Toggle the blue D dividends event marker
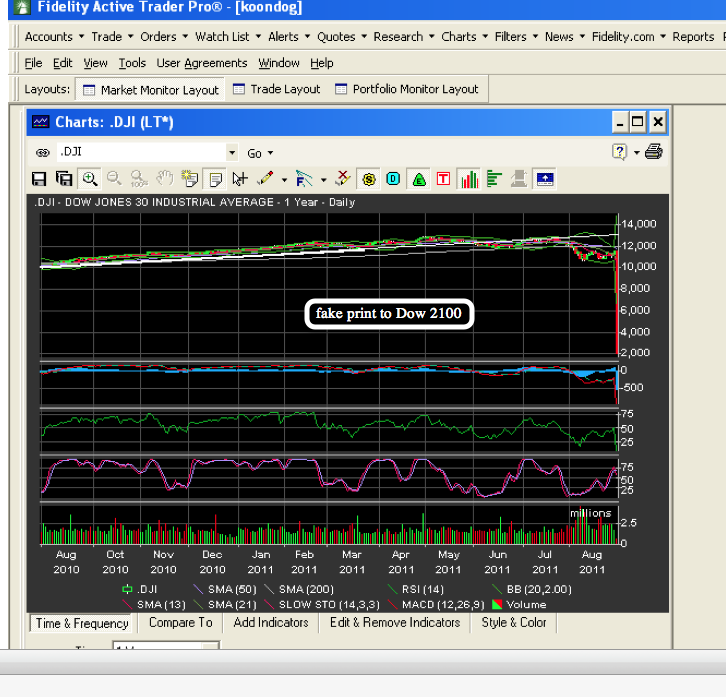The image size is (726, 697). pos(393,179)
